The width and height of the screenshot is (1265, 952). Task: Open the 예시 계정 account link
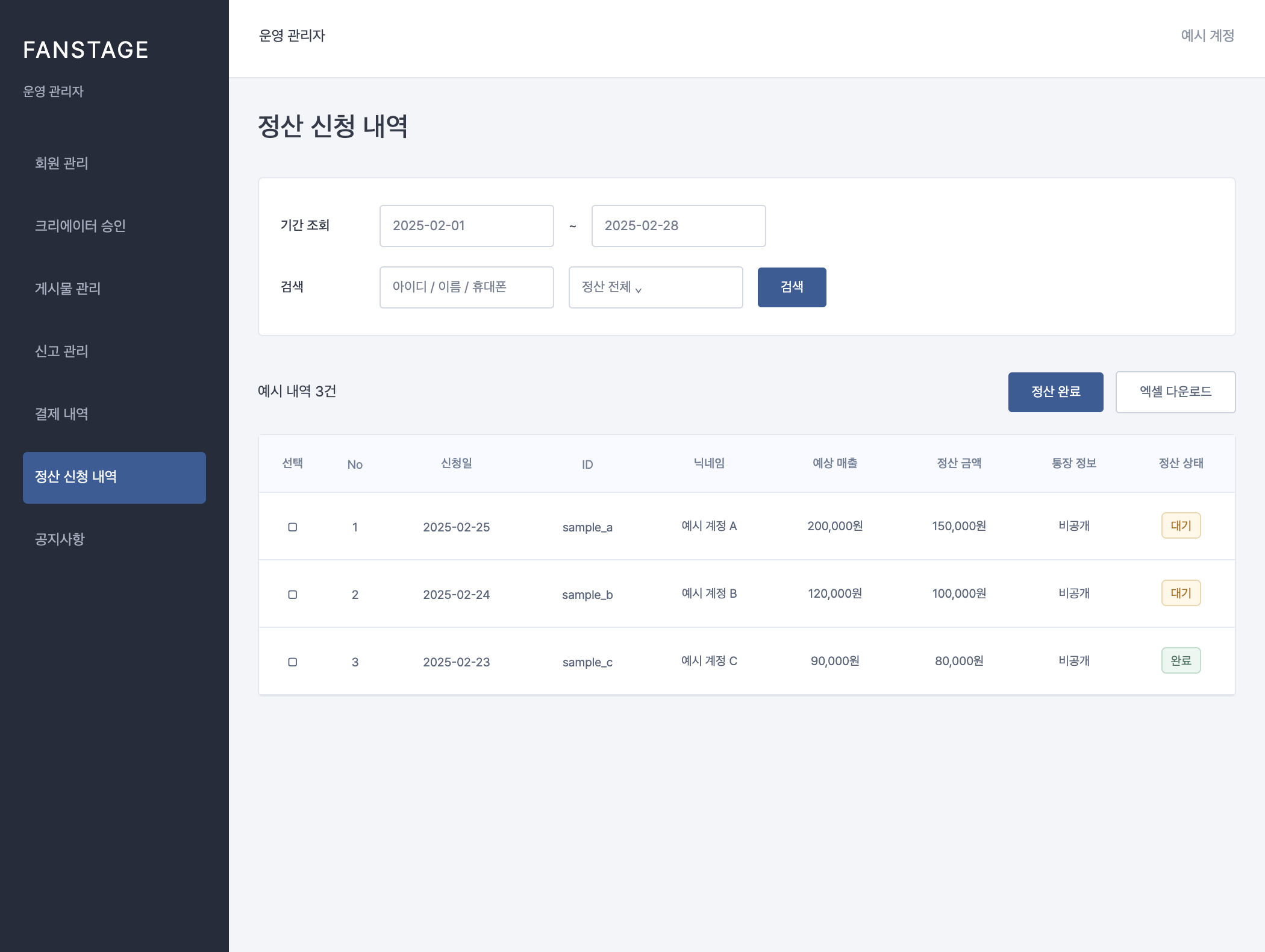tap(1207, 36)
